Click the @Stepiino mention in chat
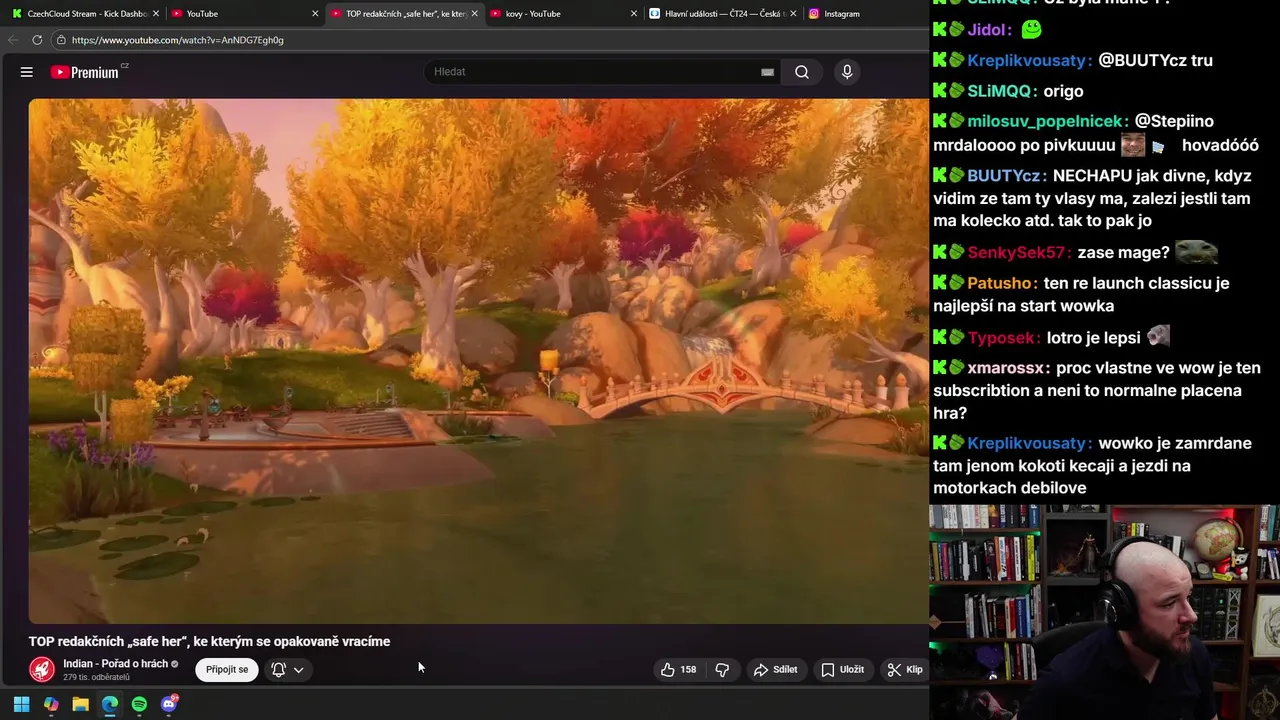The height and width of the screenshot is (720, 1280). pyautogui.click(x=1174, y=121)
